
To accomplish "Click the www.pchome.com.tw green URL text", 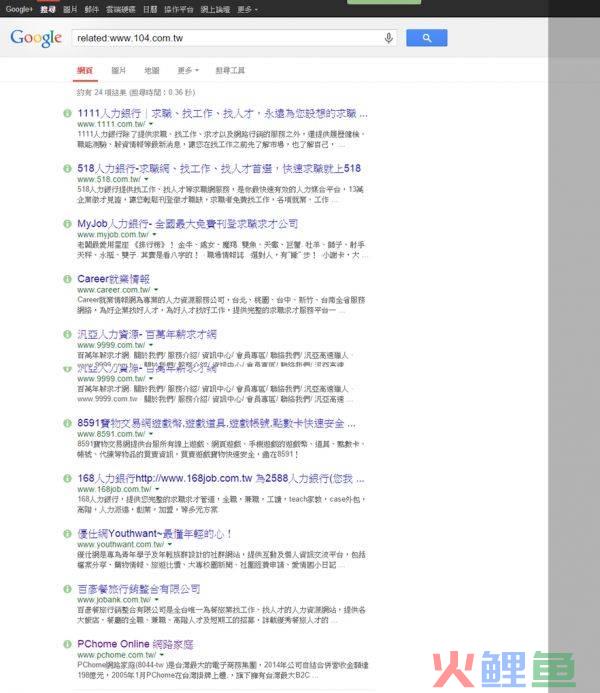I will pyautogui.click(x=117, y=655).
